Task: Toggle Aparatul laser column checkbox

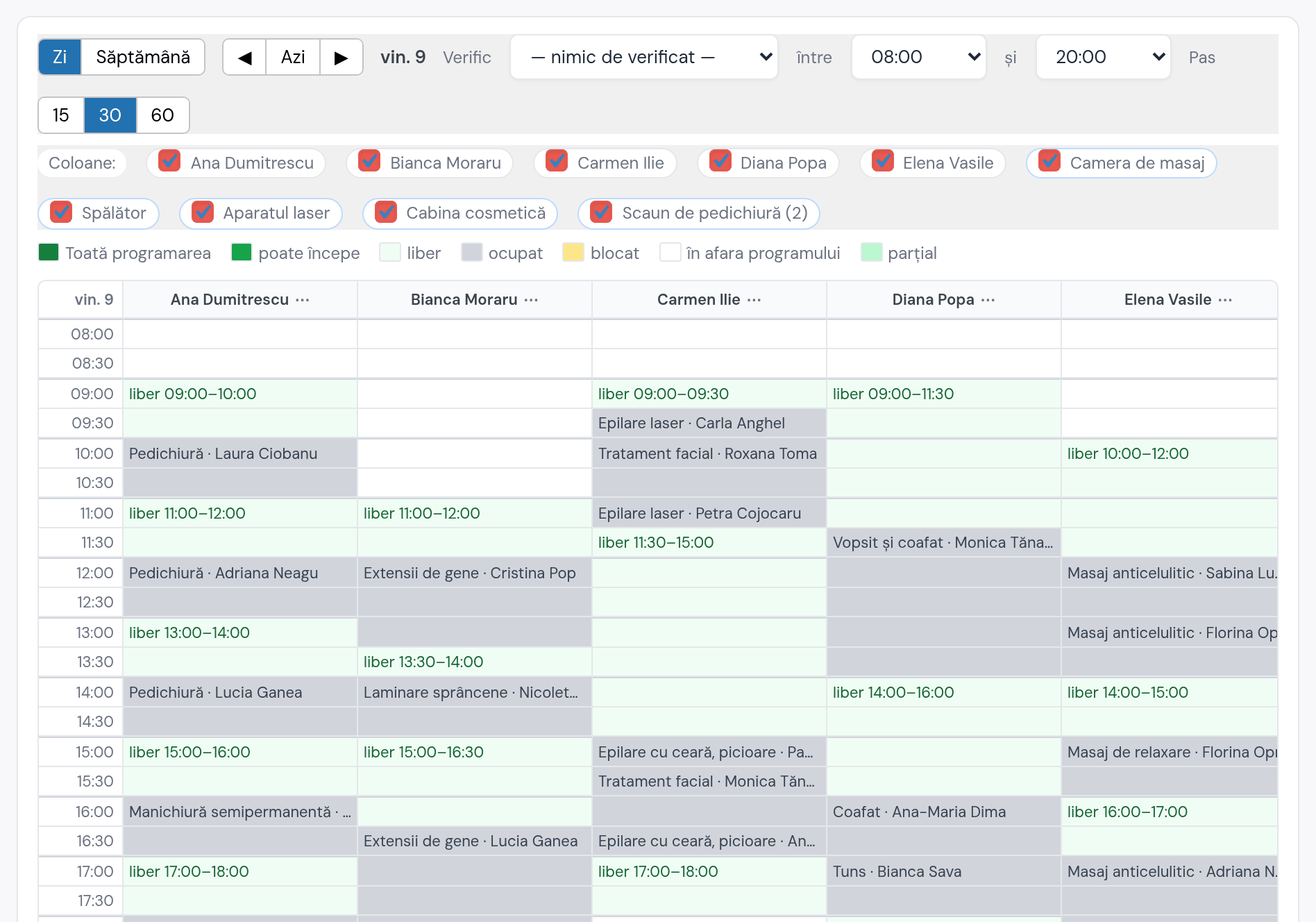Action: [x=203, y=211]
